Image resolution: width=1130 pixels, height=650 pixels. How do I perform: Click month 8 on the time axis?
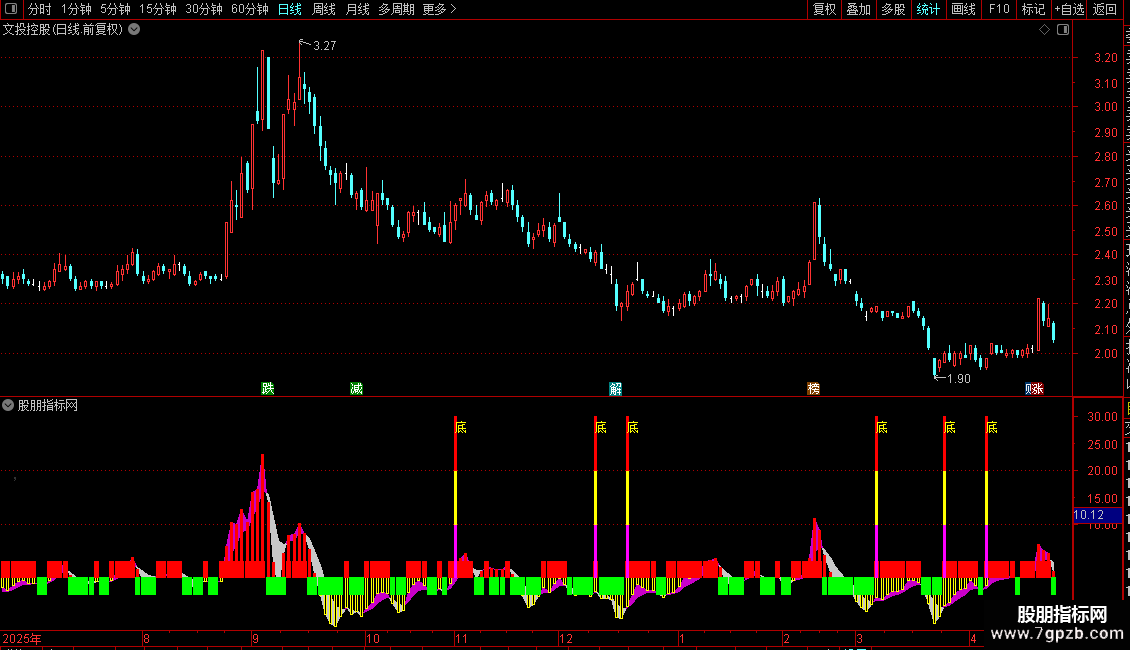click(146, 638)
